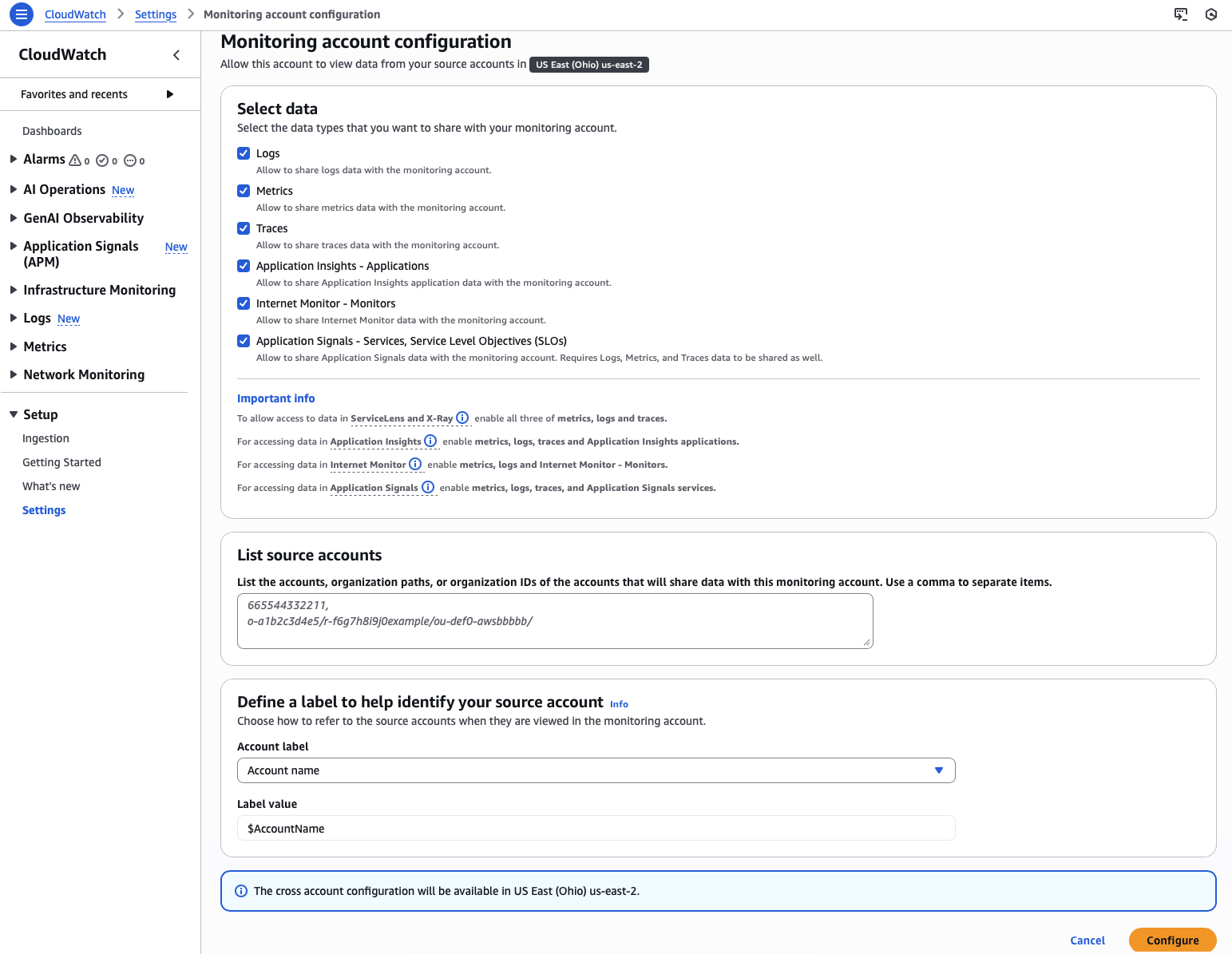The image size is (1232, 954).
Task: Toggle the Traces data checkbox
Action: tap(244, 228)
